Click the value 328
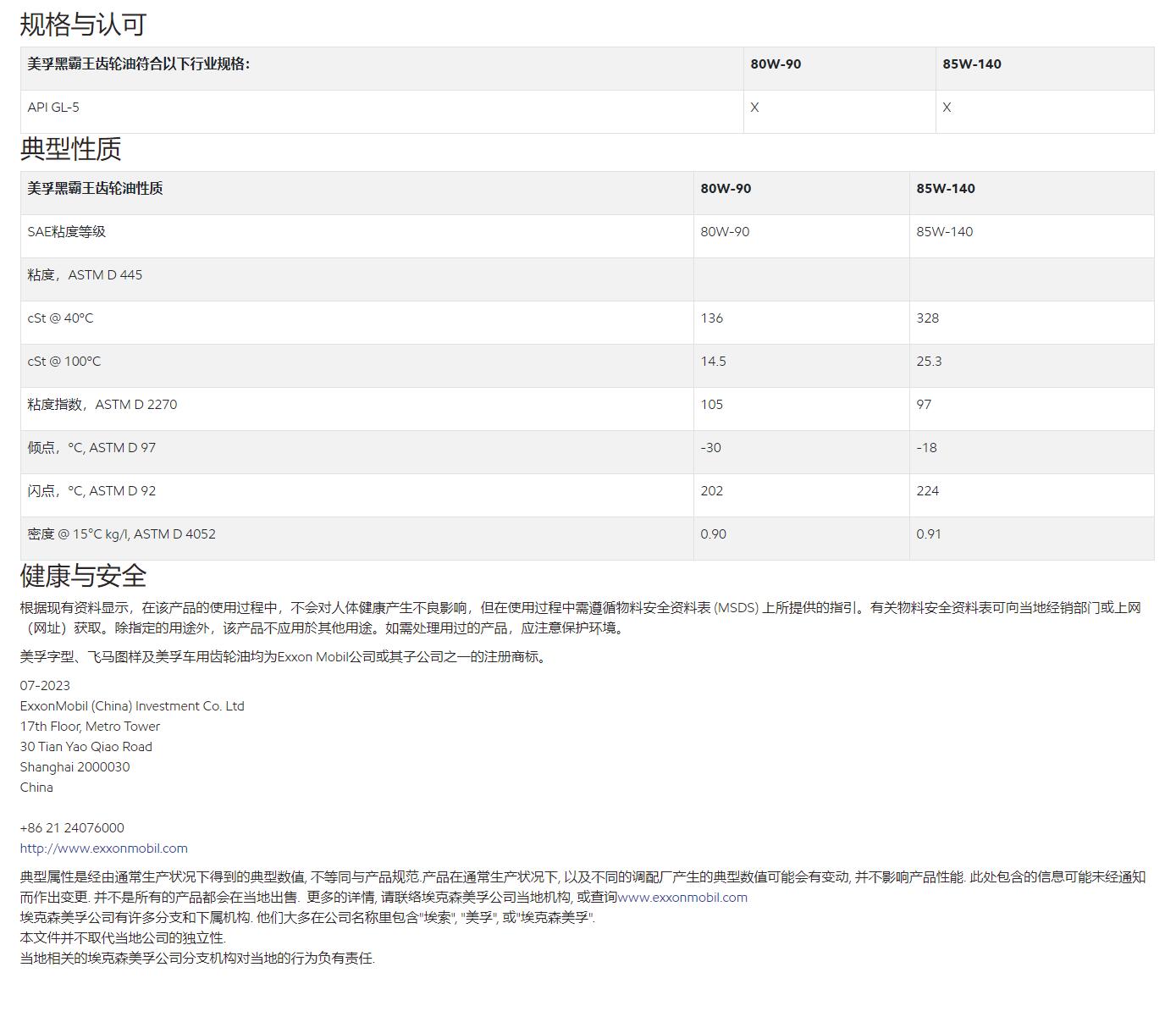 (x=928, y=318)
